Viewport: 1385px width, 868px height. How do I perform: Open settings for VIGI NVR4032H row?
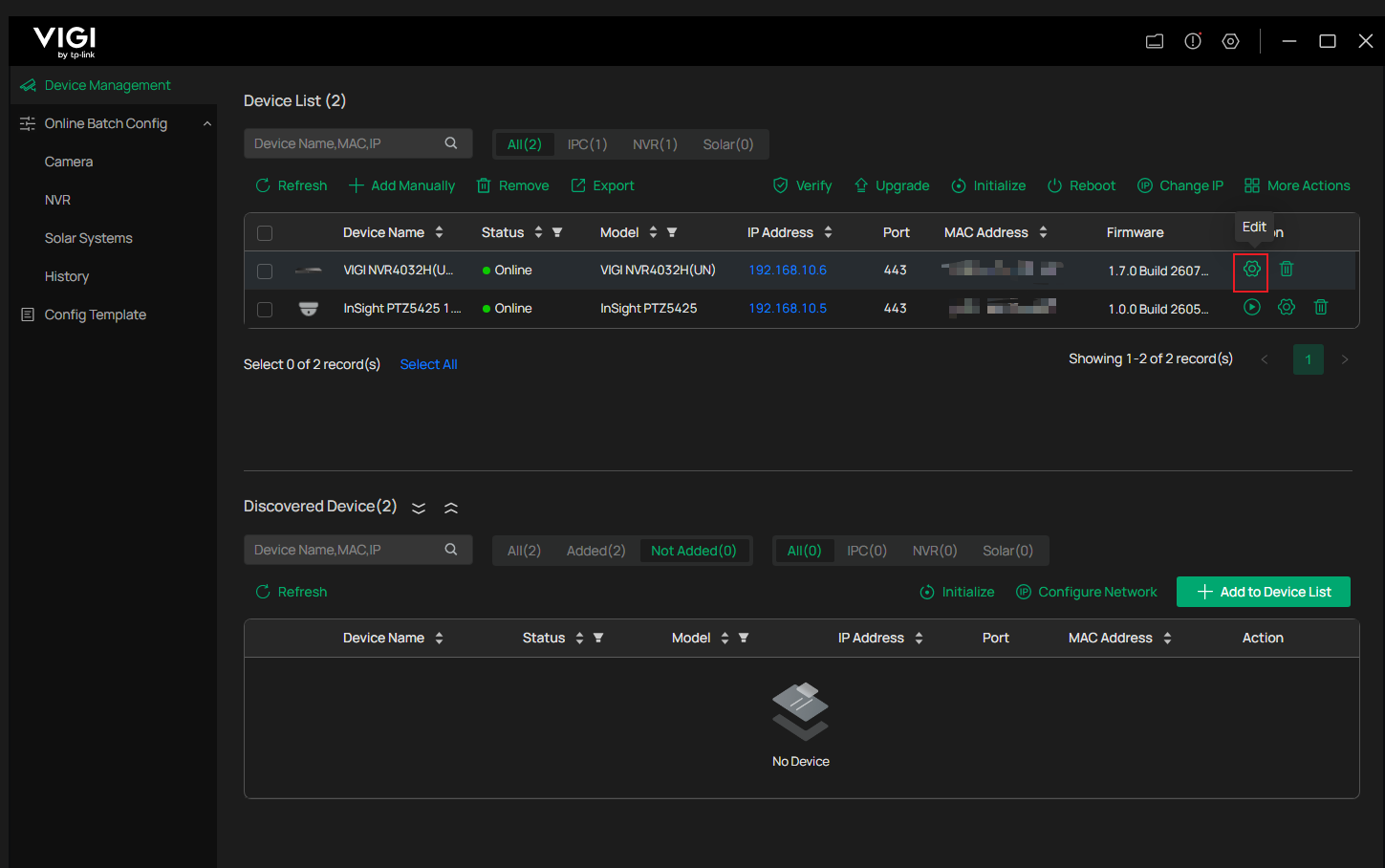pyautogui.click(x=1251, y=270)
